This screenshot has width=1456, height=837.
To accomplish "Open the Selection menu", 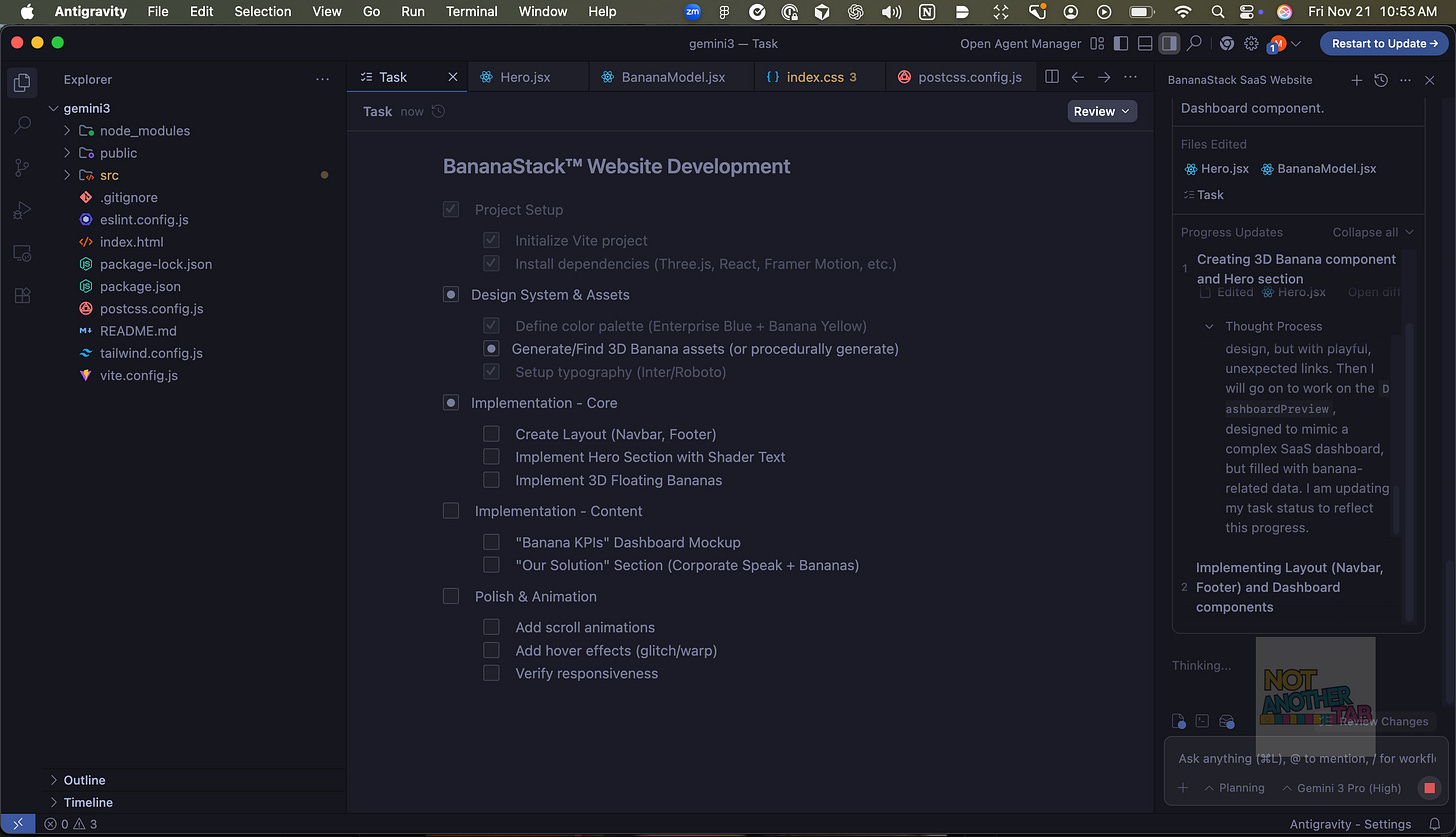I will (263, 11).
